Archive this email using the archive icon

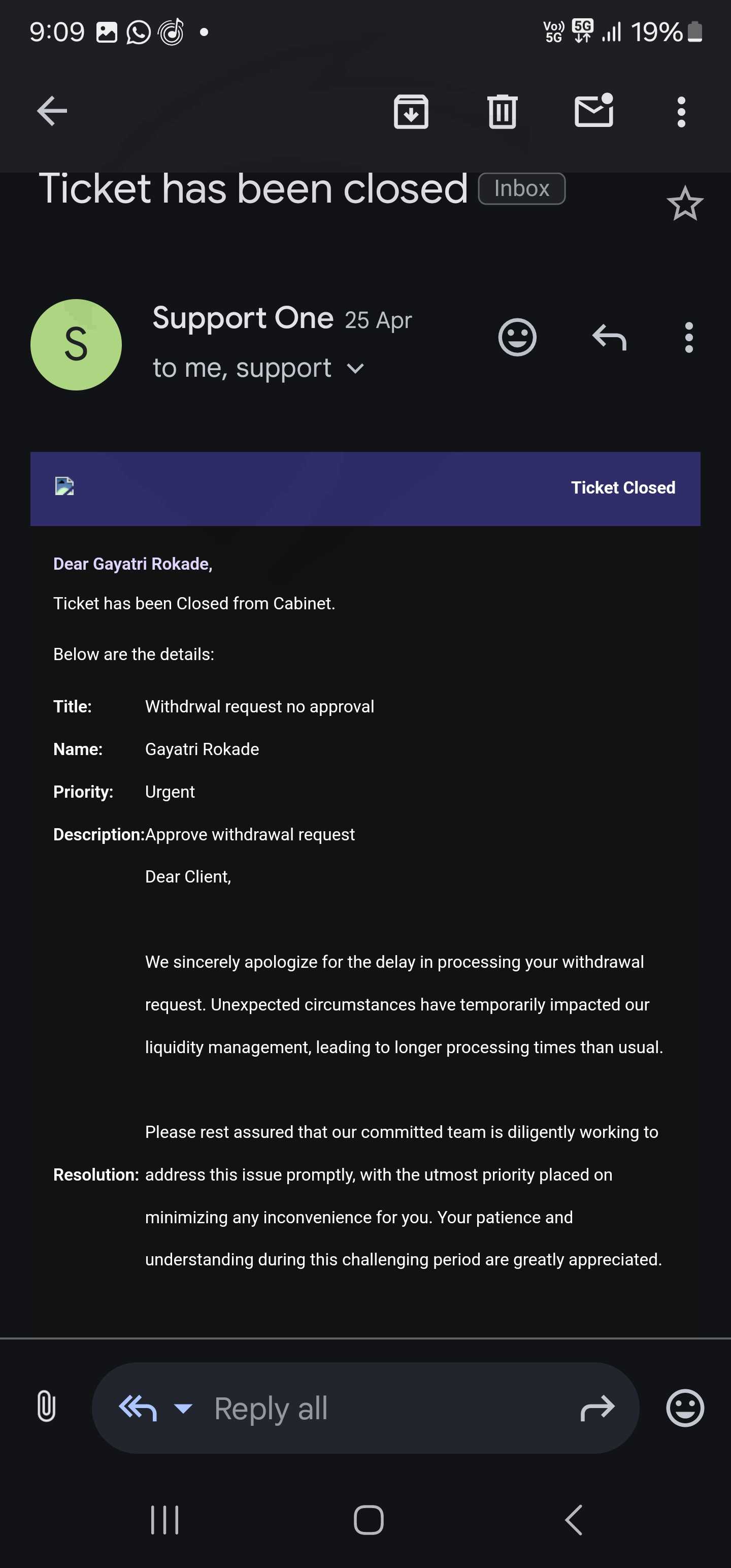point(411,111)
